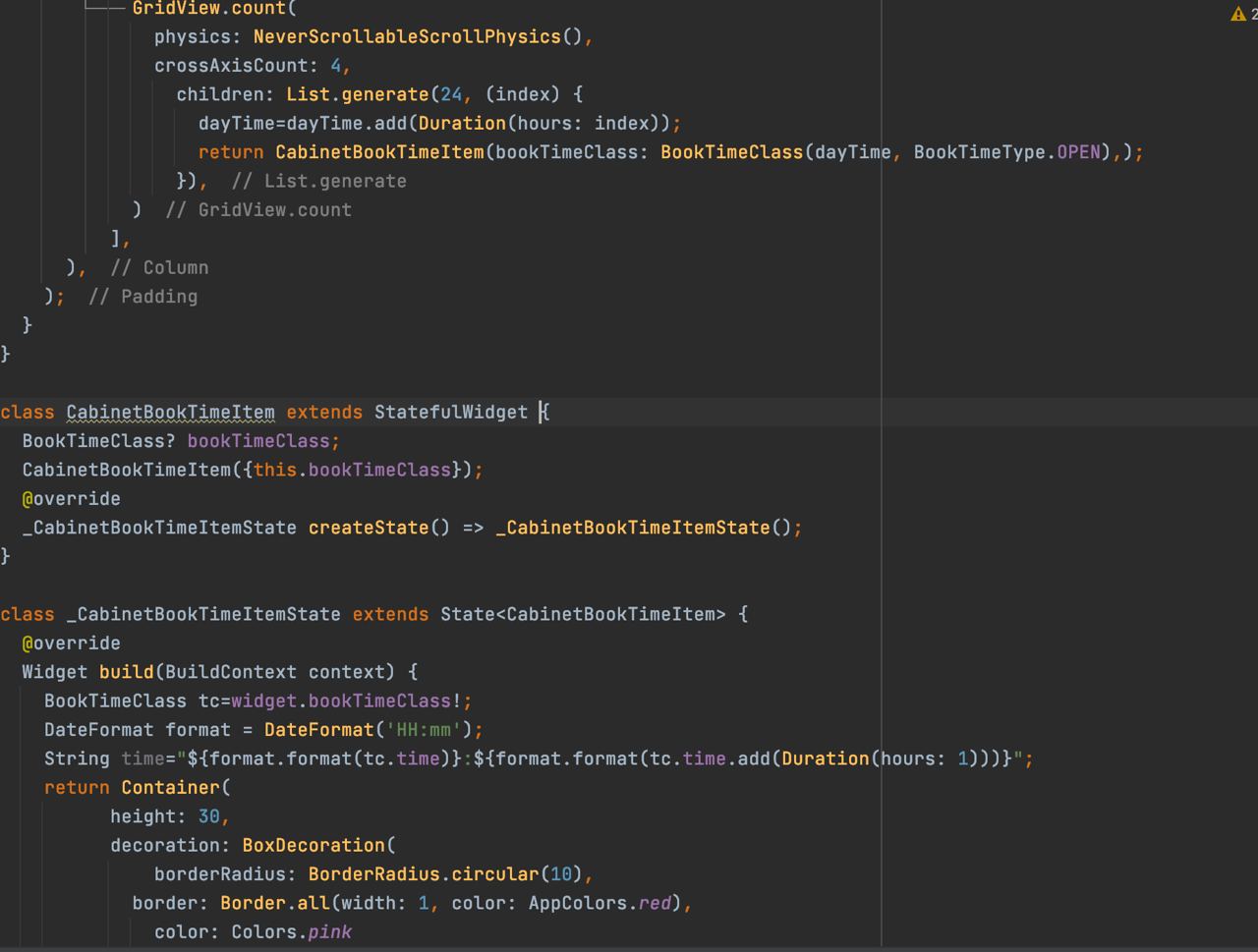Screen dimensions: 1258x952
Task: Place cursor on crossAxisCount: 4
Action: 247,66
